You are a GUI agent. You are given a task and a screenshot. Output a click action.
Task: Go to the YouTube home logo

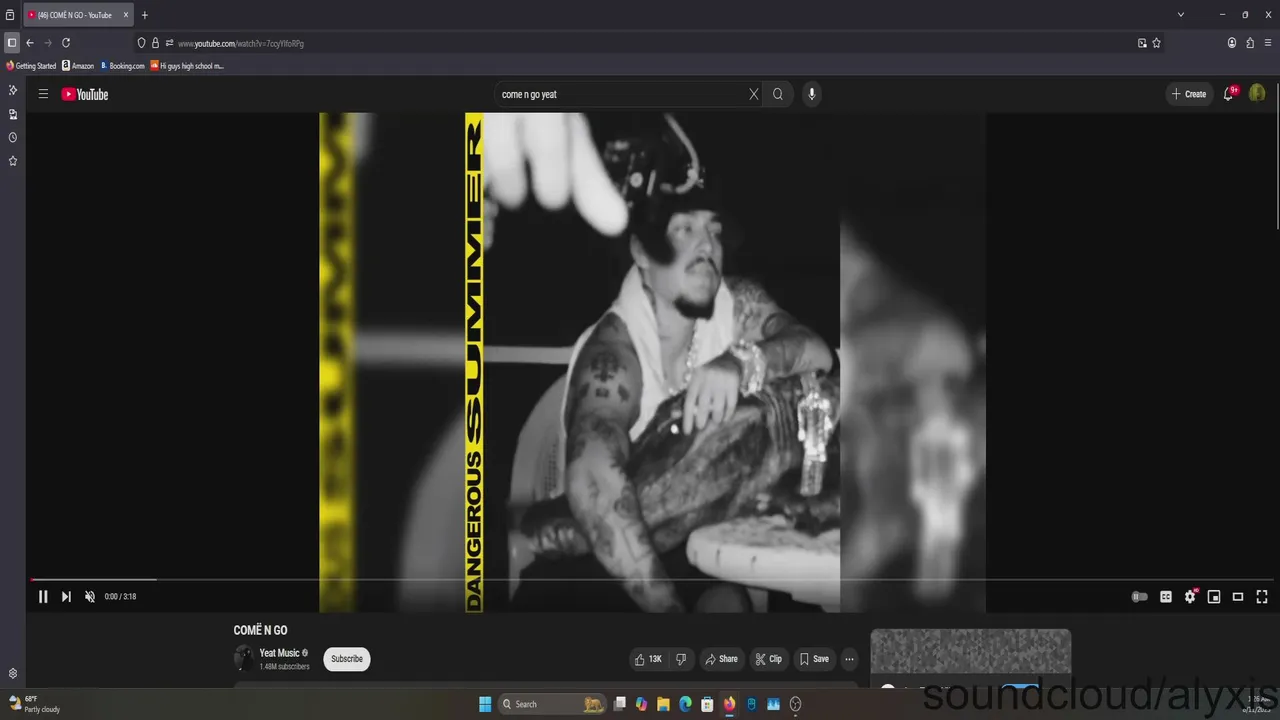click(85, 94)
